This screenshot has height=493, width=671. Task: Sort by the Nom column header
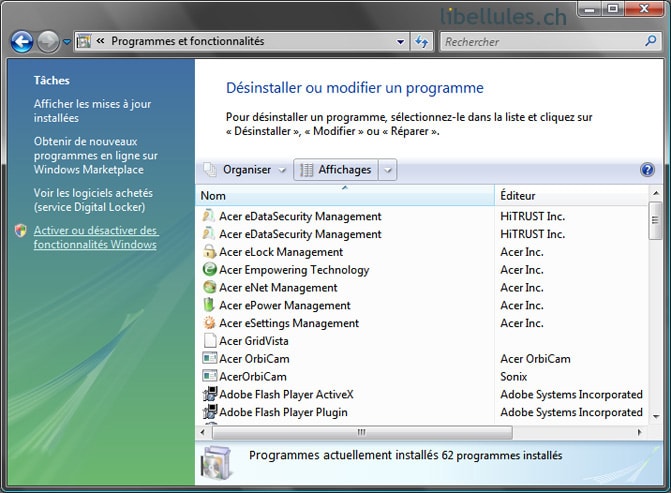point(345,196)
